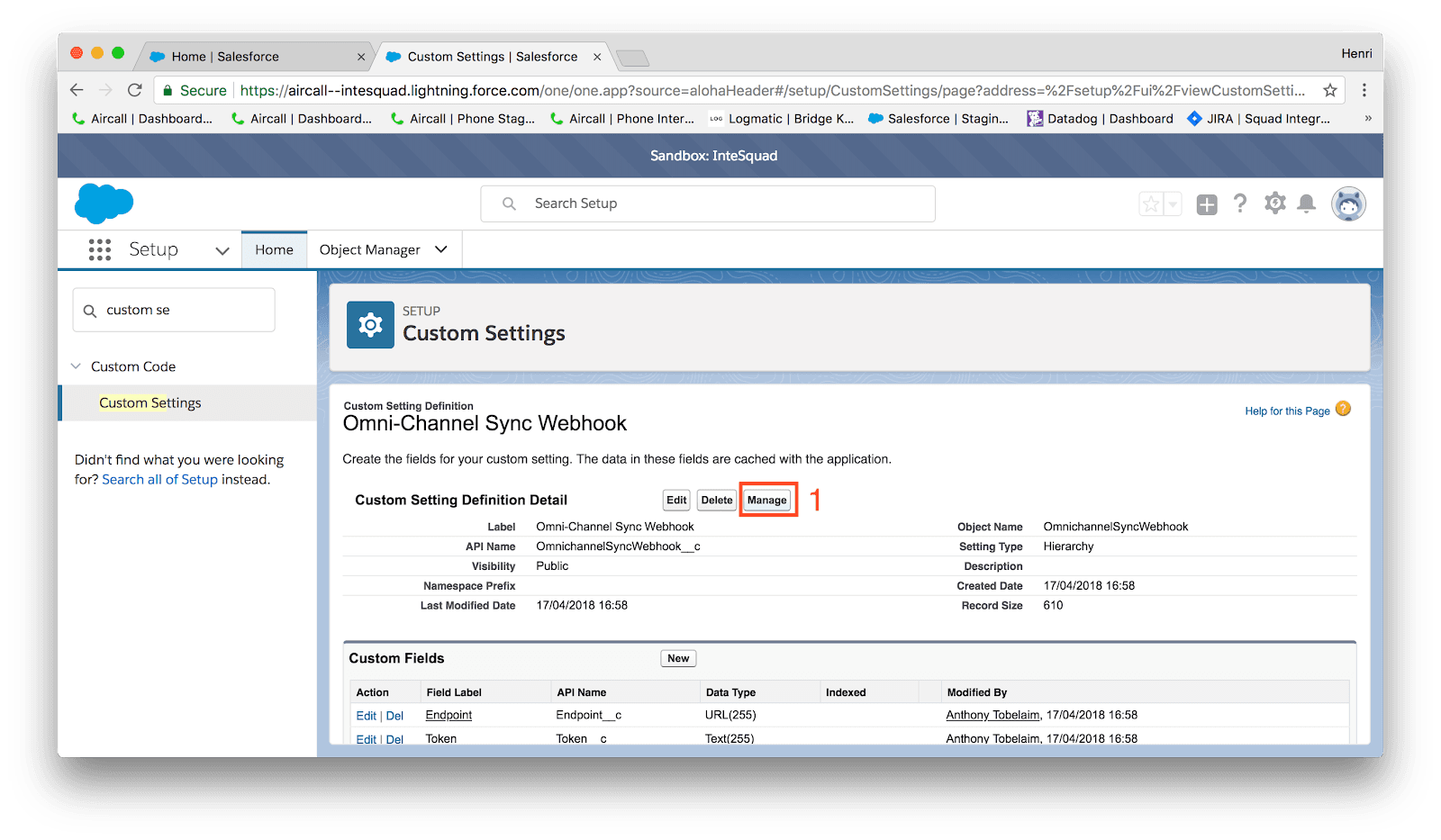Open user profile avatar

coord(1348,204)
